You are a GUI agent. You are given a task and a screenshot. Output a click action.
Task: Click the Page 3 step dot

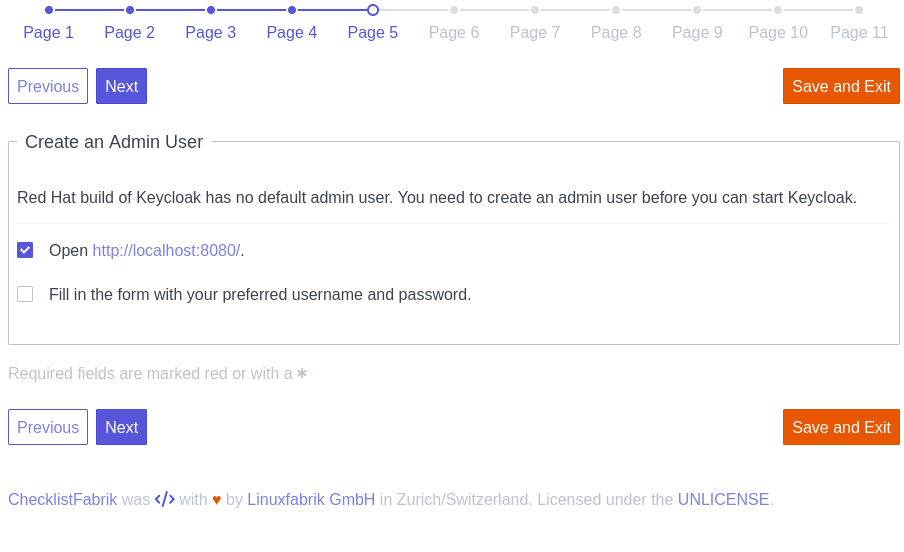(x=211, y=10)
